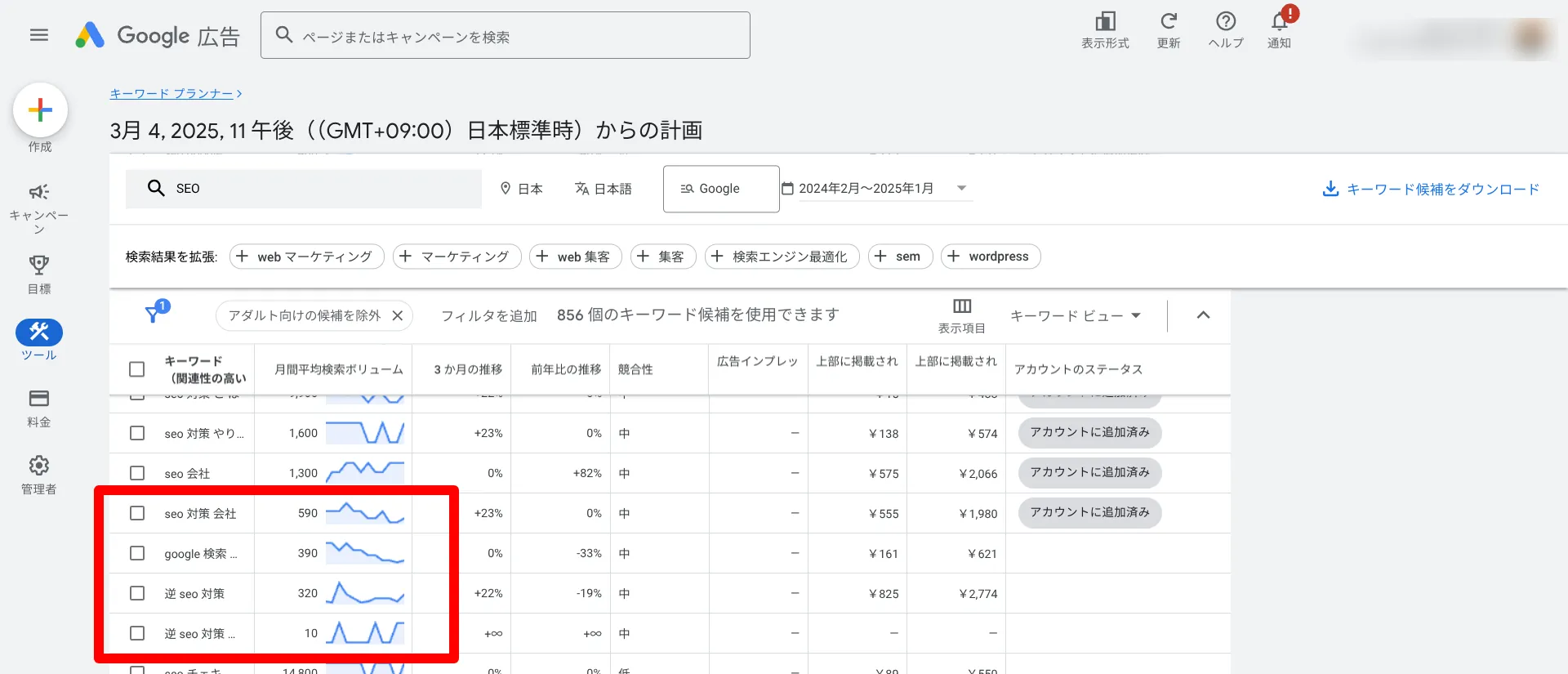Add sem suggestion chip
This screenshot has width=1568, height=674.
coord(900,257)
